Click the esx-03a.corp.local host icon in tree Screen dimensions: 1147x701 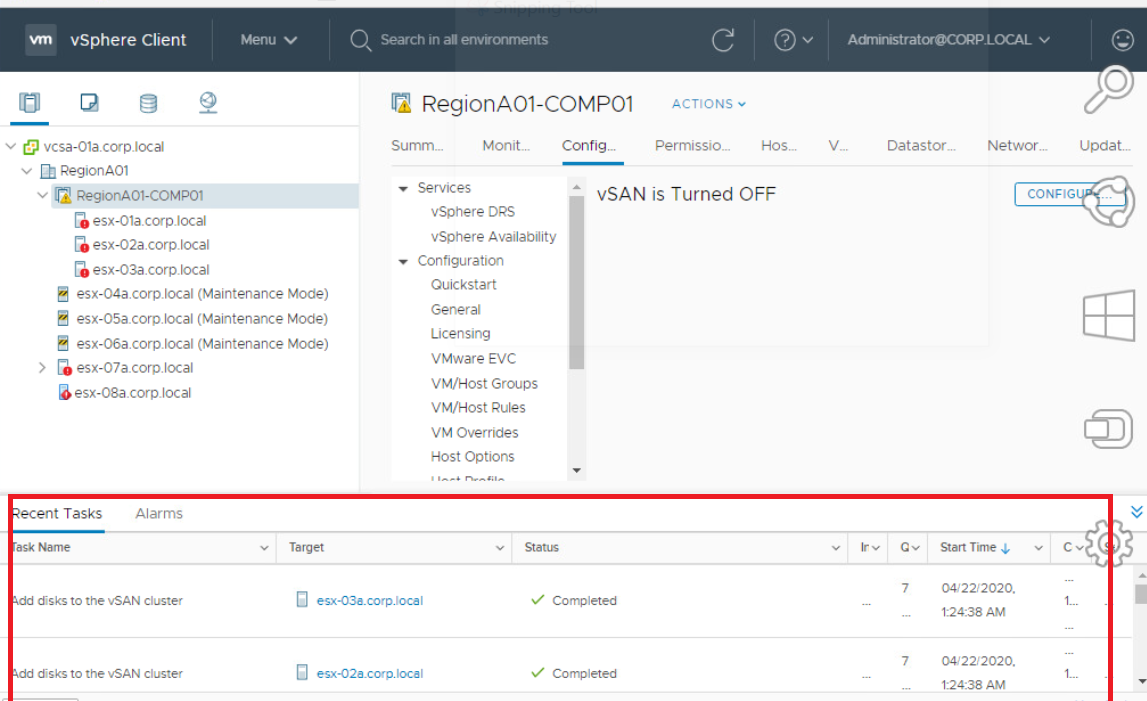82,270
